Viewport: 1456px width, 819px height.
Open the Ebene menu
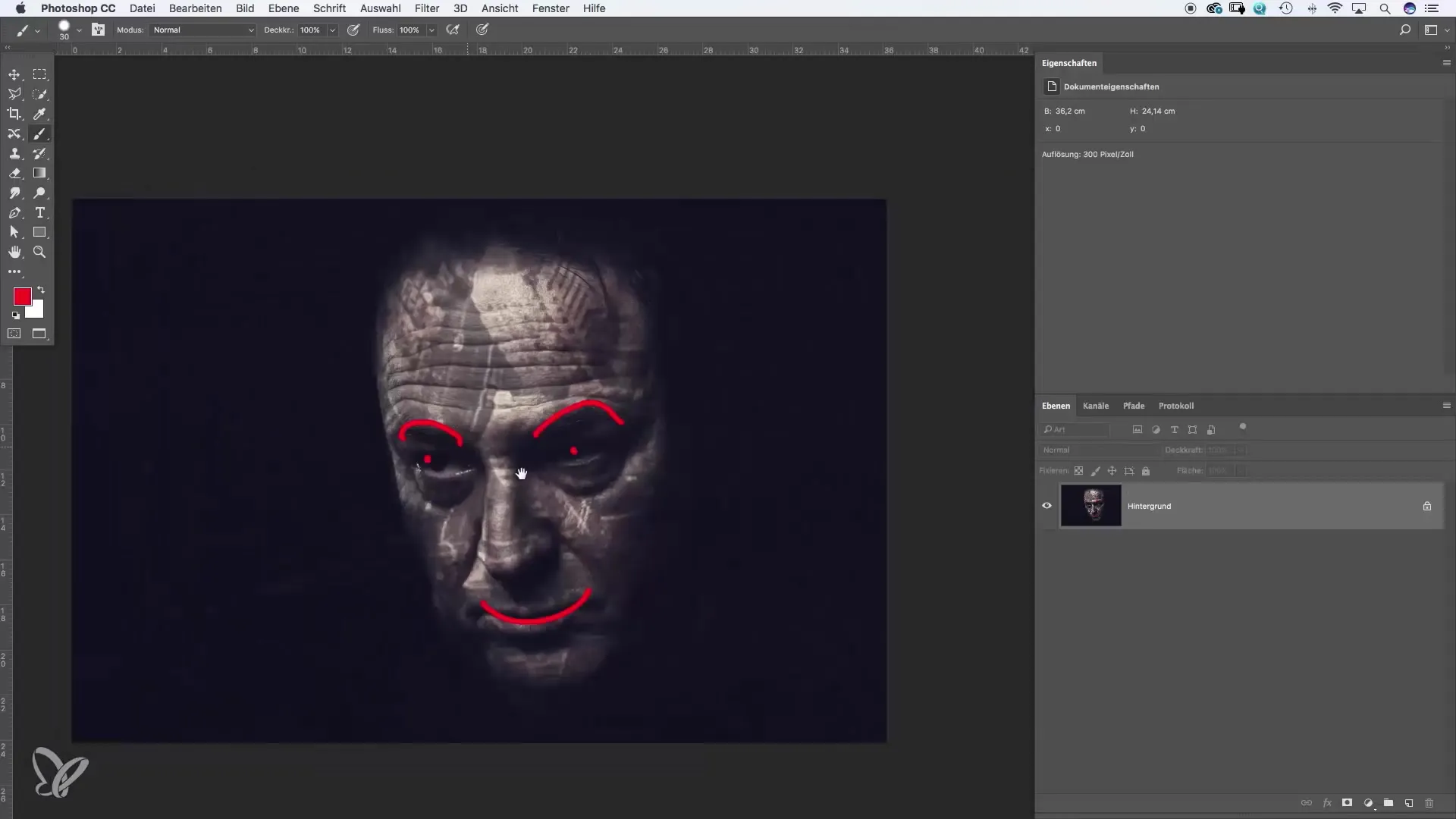(284, 8)
